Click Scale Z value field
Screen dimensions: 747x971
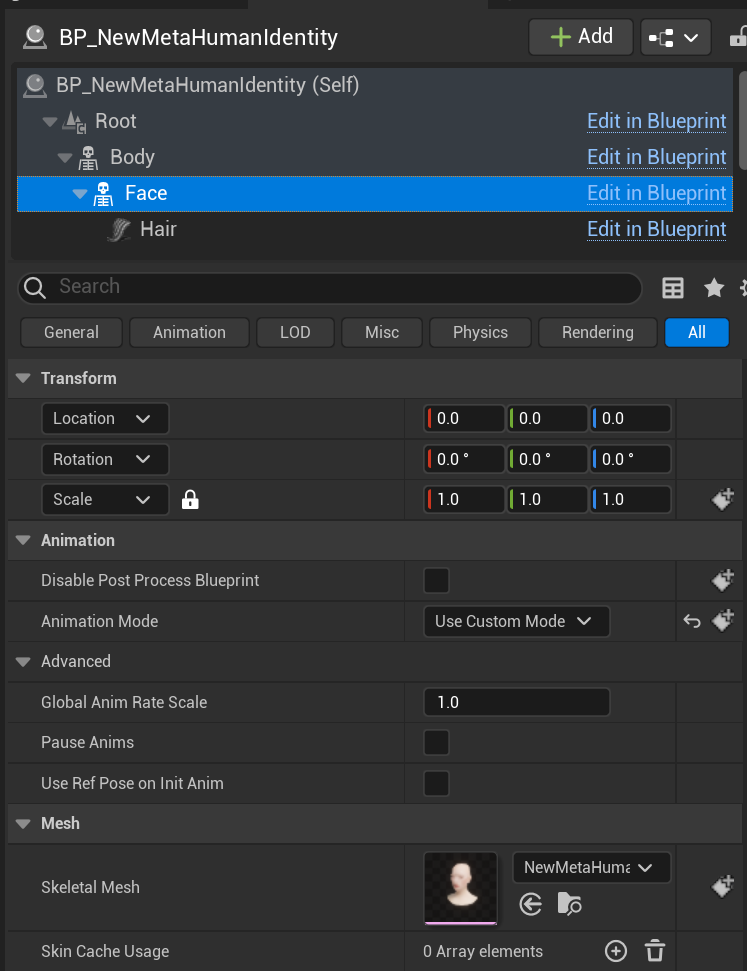pyautogui.click(x=630, y=500)
